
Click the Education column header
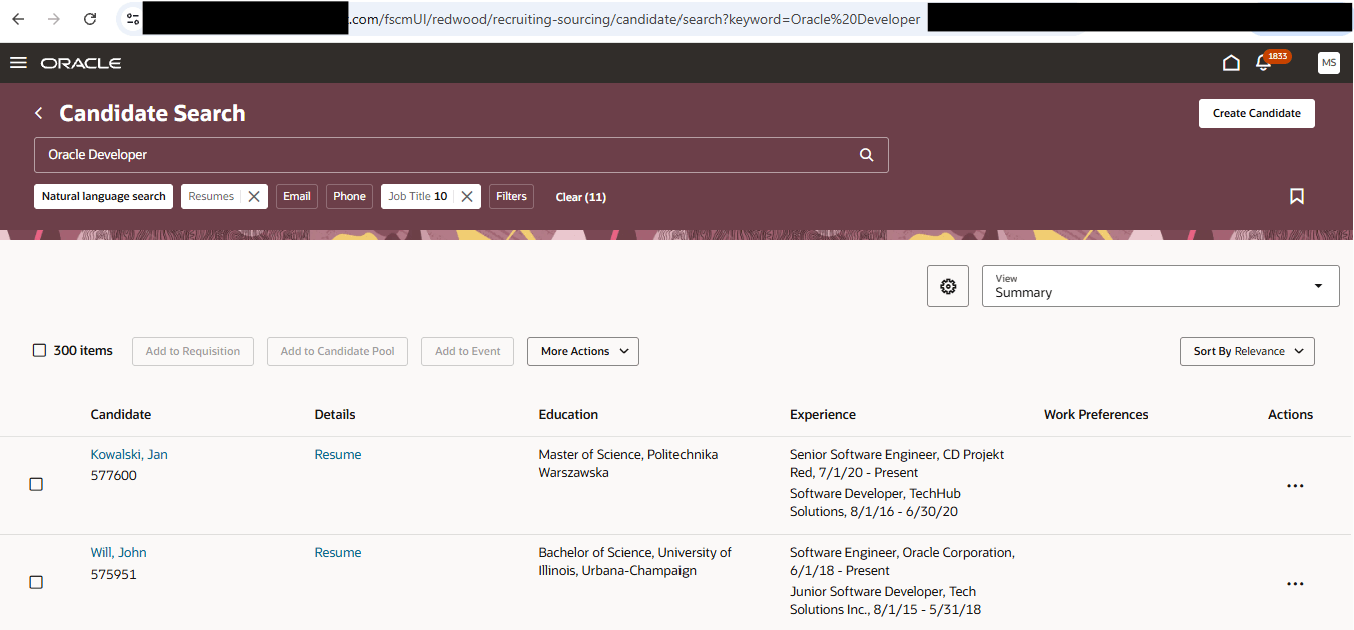pos(568,414)
